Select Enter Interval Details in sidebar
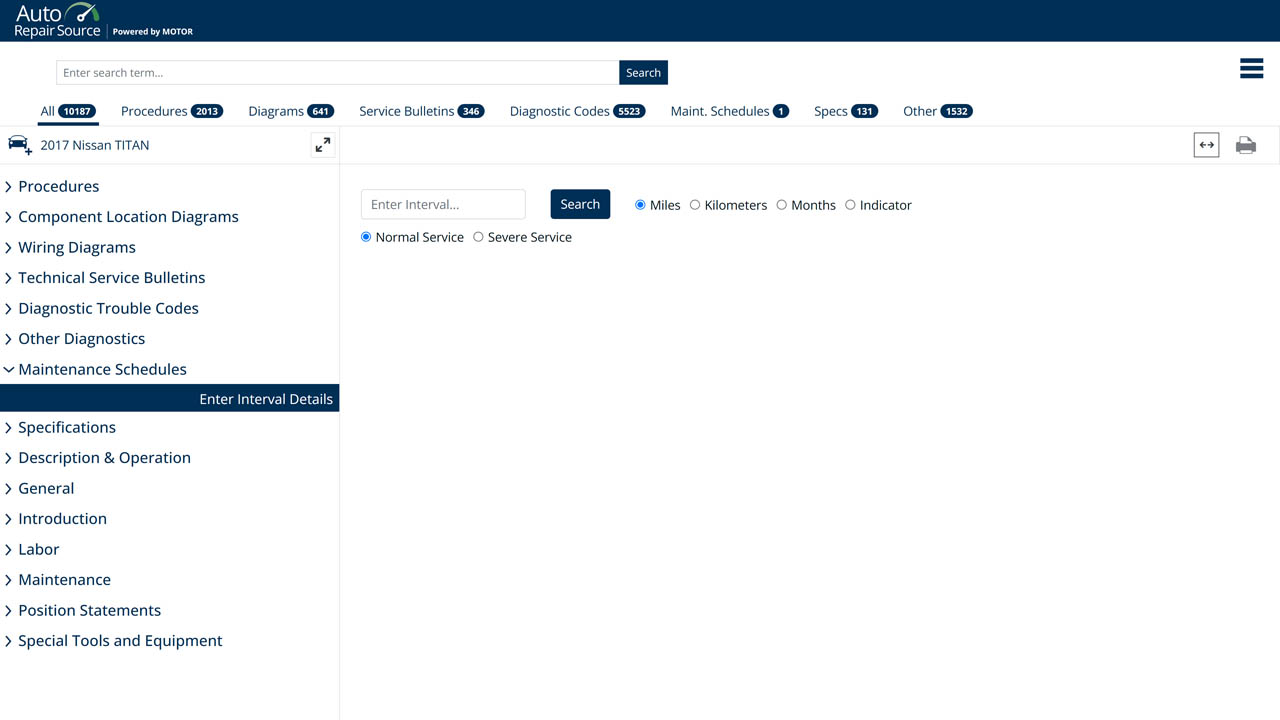The height and width of the screenshot is (720, 1280). point(266,399)
